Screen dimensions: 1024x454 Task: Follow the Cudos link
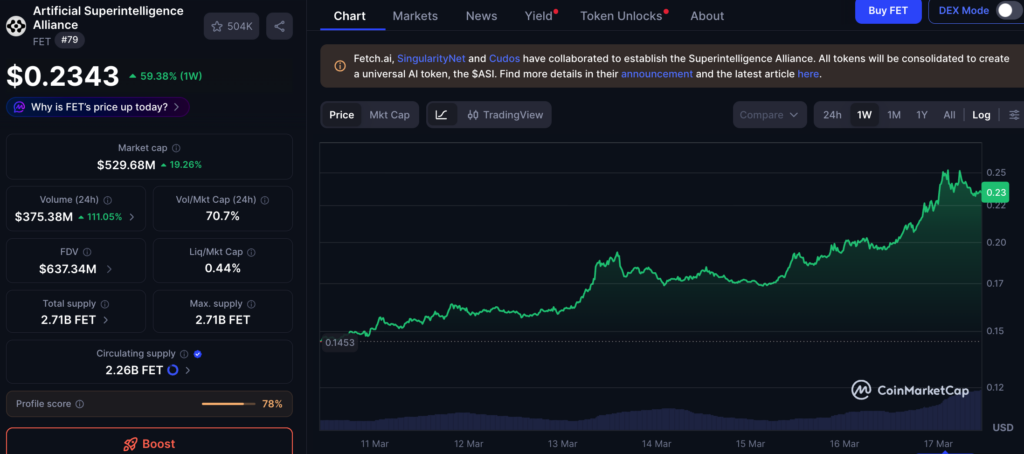coord(504,58)
